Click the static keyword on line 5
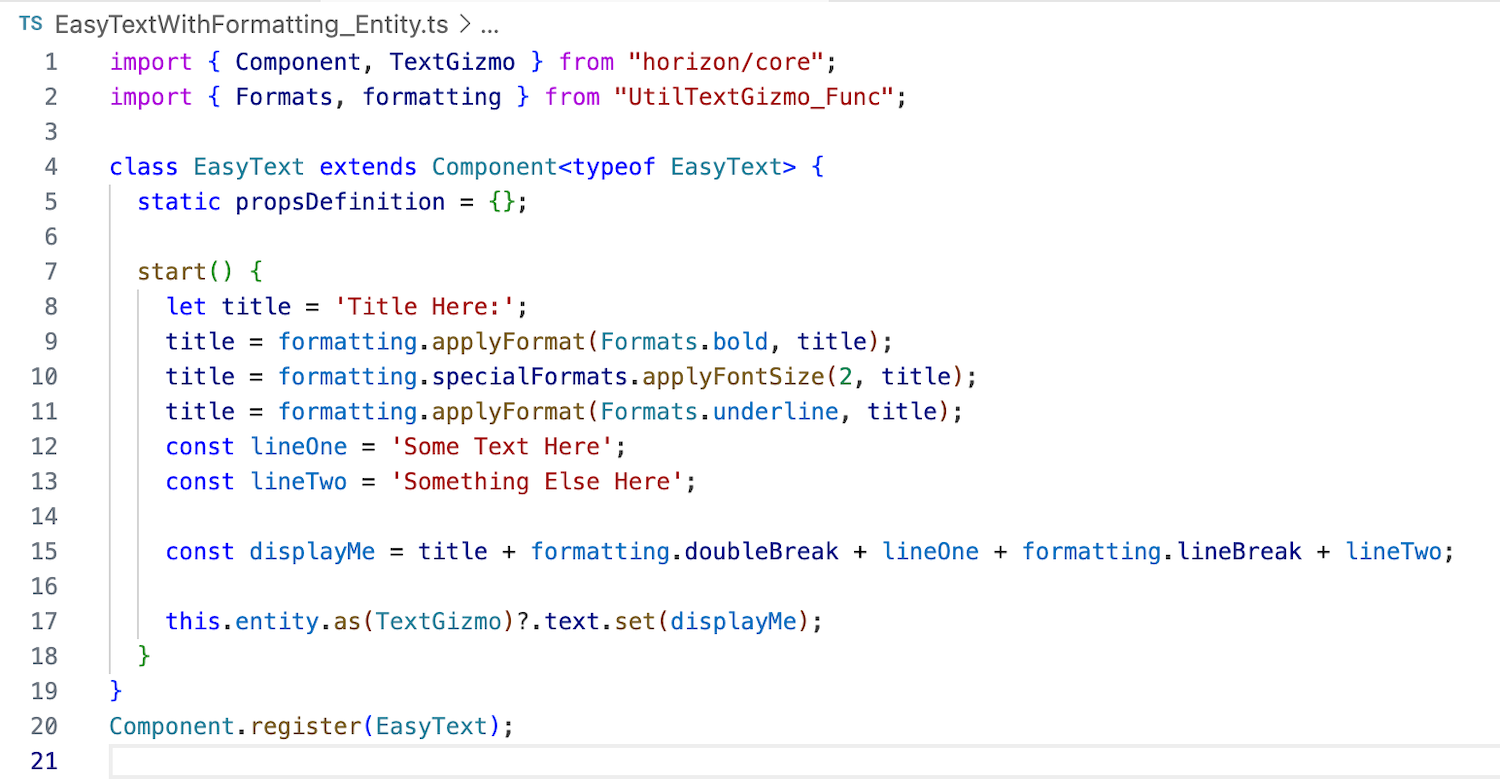 click(179, 202)
